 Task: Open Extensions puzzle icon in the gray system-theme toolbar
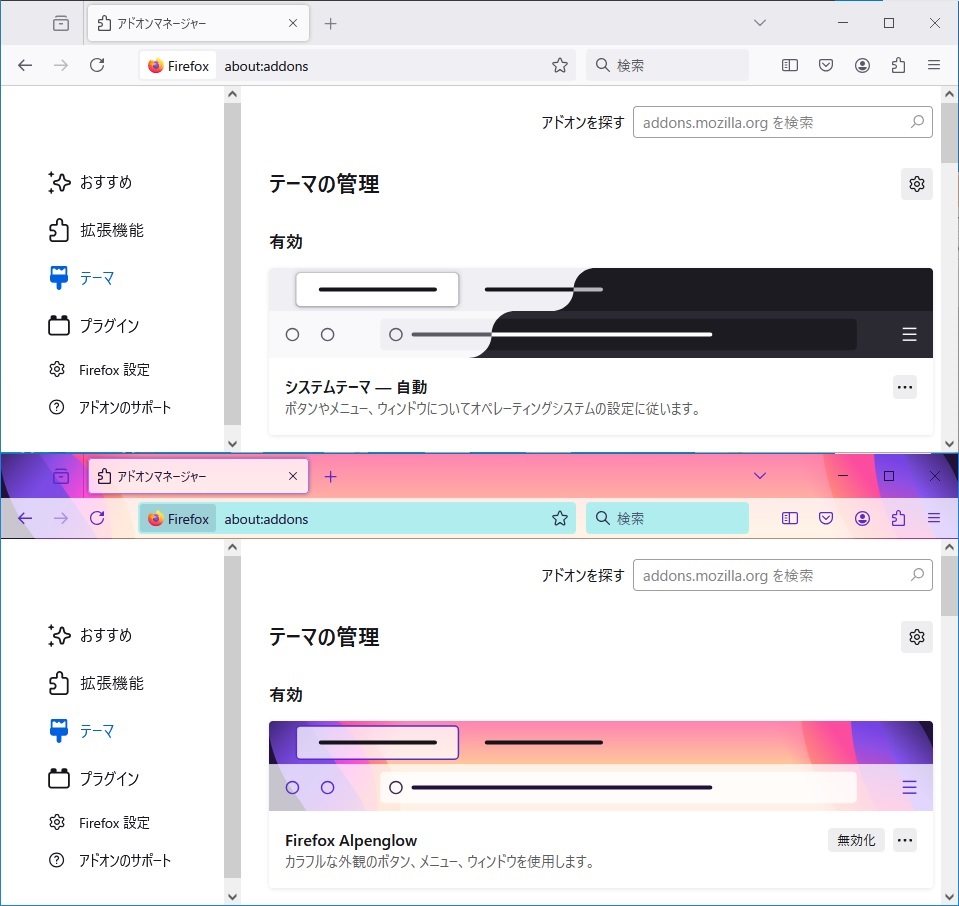tap(898, 65)
